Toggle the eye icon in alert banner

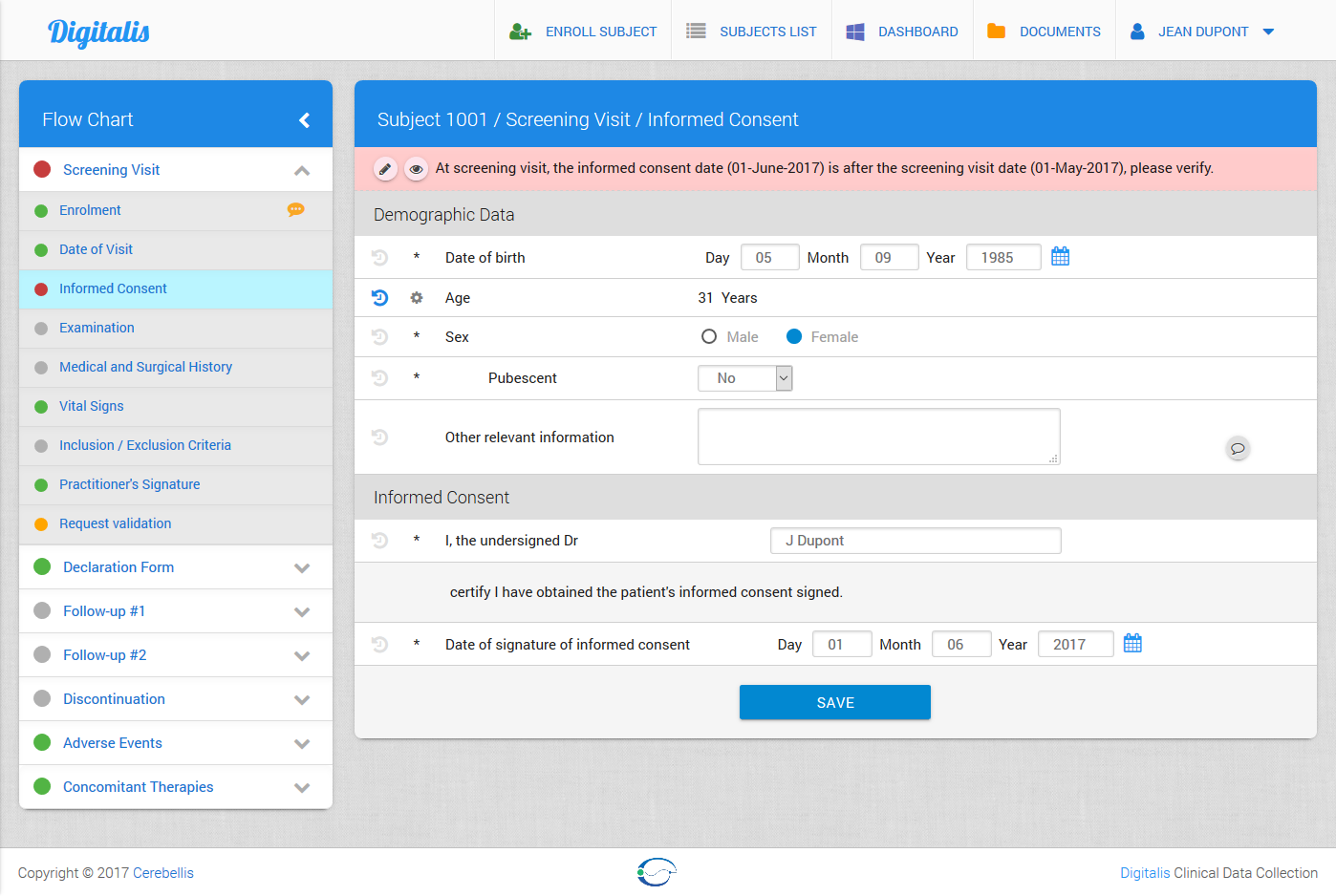click(416, 169)
